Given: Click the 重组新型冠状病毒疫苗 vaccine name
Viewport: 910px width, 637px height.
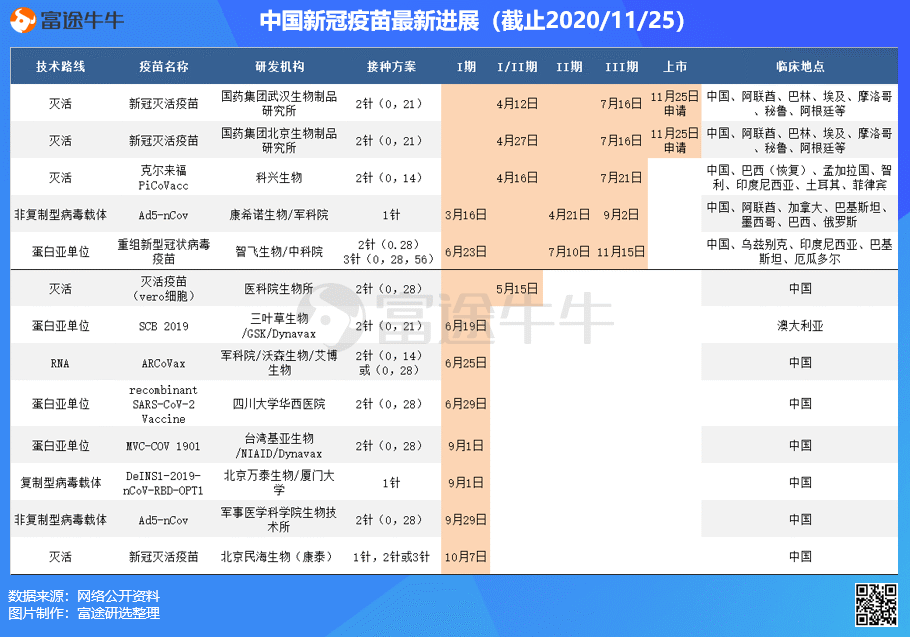Looking at the screenshot, I should coord(164,252).
